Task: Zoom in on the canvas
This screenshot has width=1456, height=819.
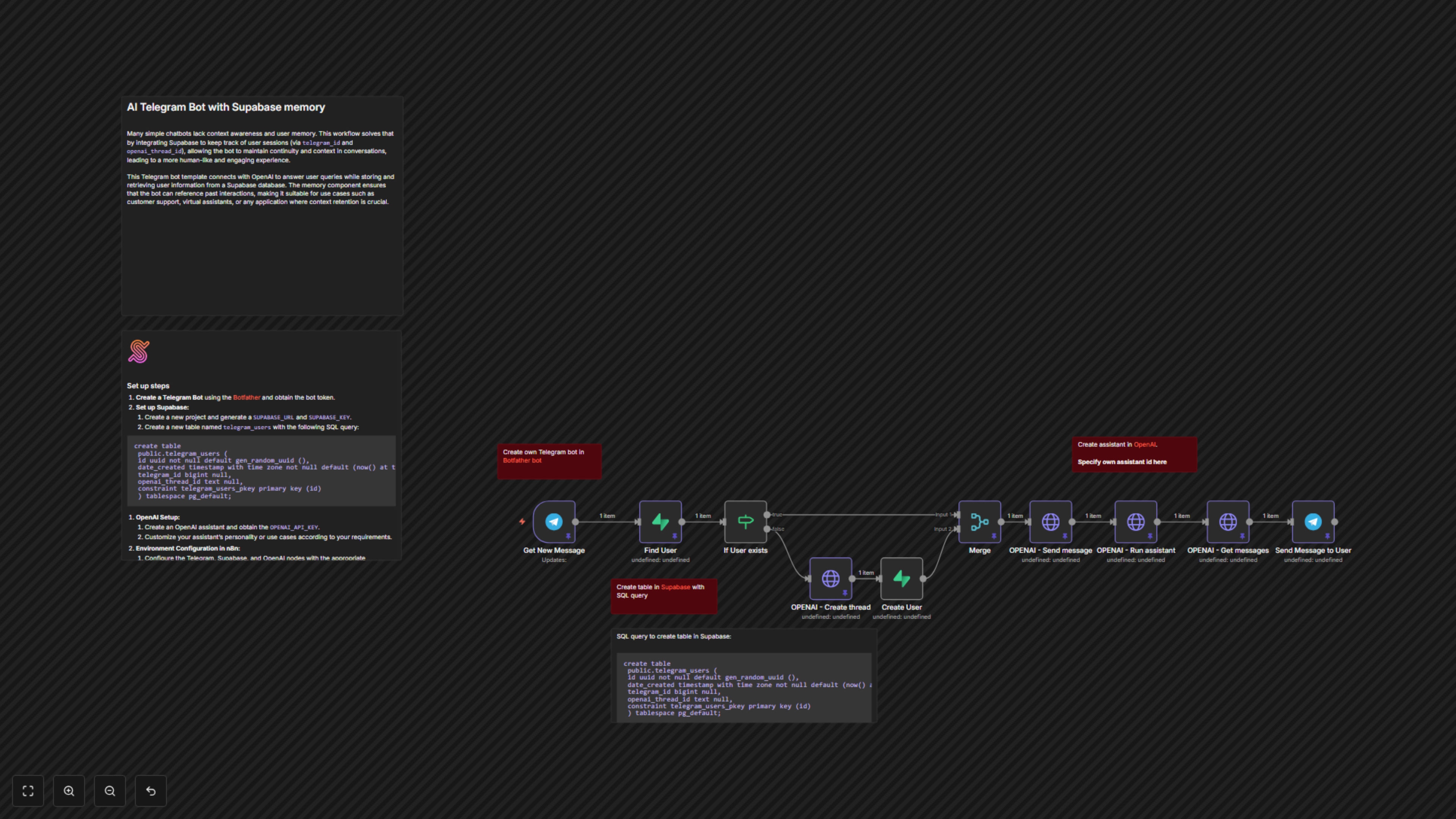Action: tap(69, 791)
